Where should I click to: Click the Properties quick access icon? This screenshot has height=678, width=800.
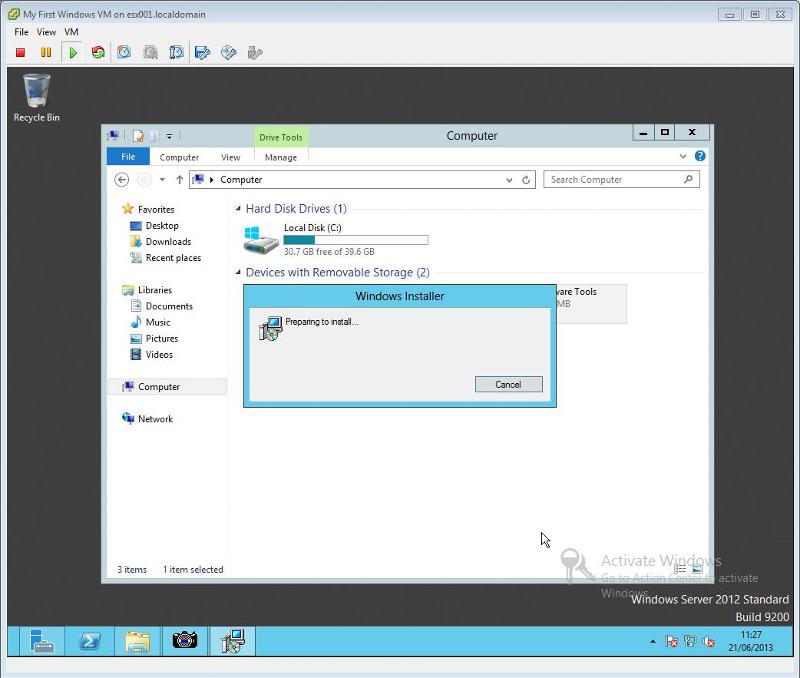(x=138, y=136)
